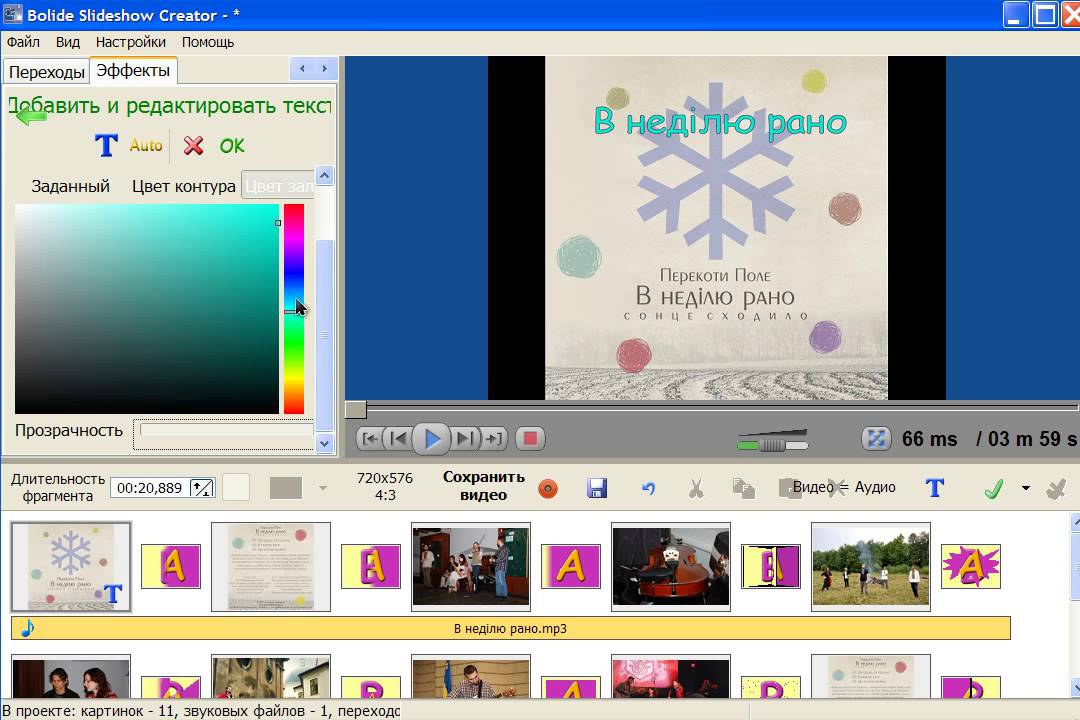Screen dimensions: 1080x720
Task: Open the Помощь menu
Action: (x=208, y=42)
